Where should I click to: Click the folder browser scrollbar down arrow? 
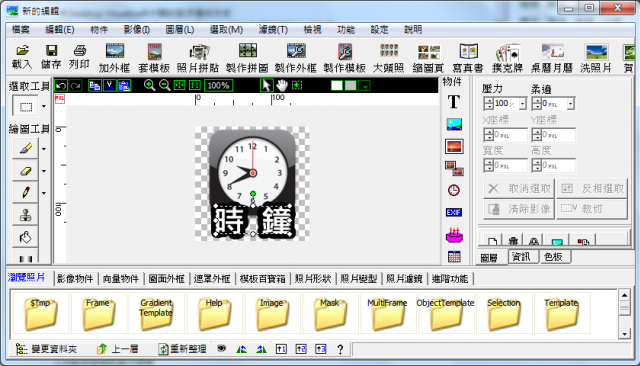tap(624, 334)
